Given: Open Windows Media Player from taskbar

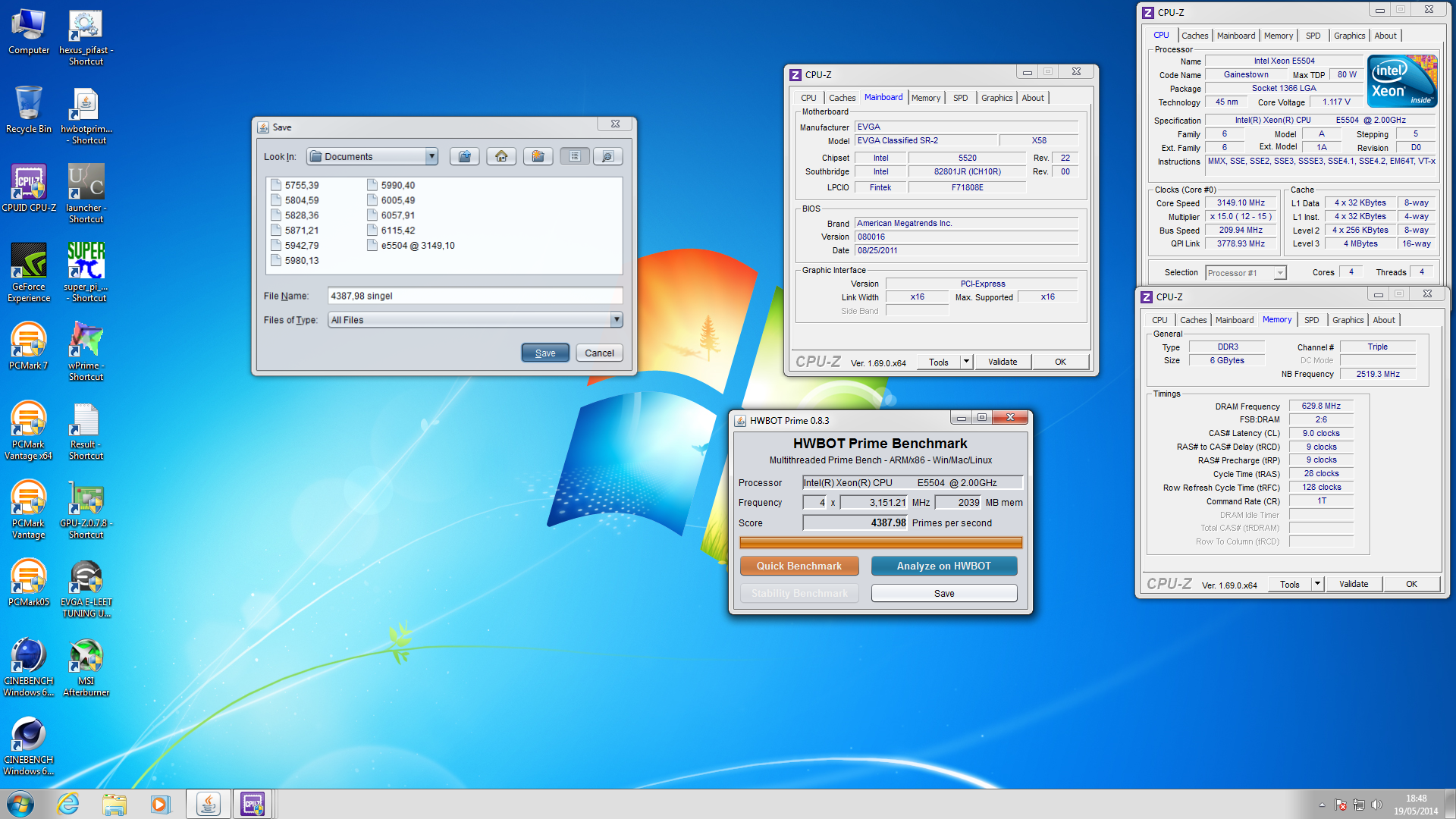Looking at the screenshot, I should click(160, 804).
